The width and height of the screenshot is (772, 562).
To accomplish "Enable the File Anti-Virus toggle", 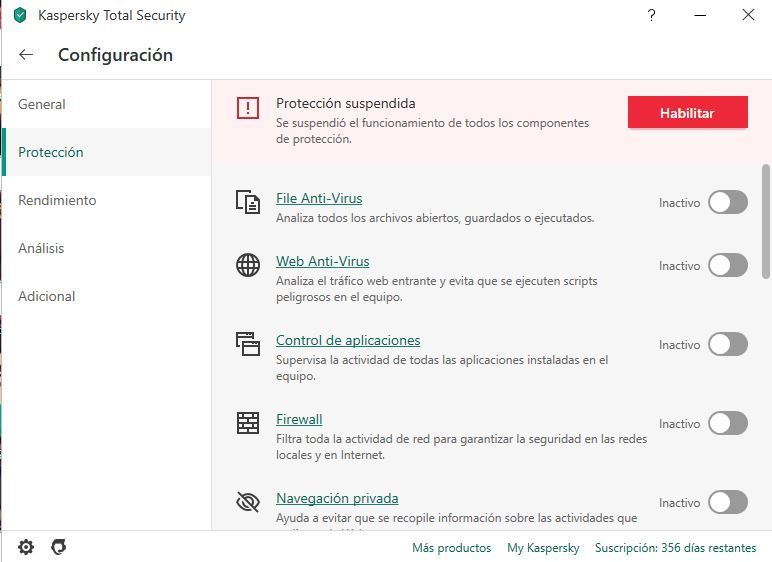I will point(727,202).
